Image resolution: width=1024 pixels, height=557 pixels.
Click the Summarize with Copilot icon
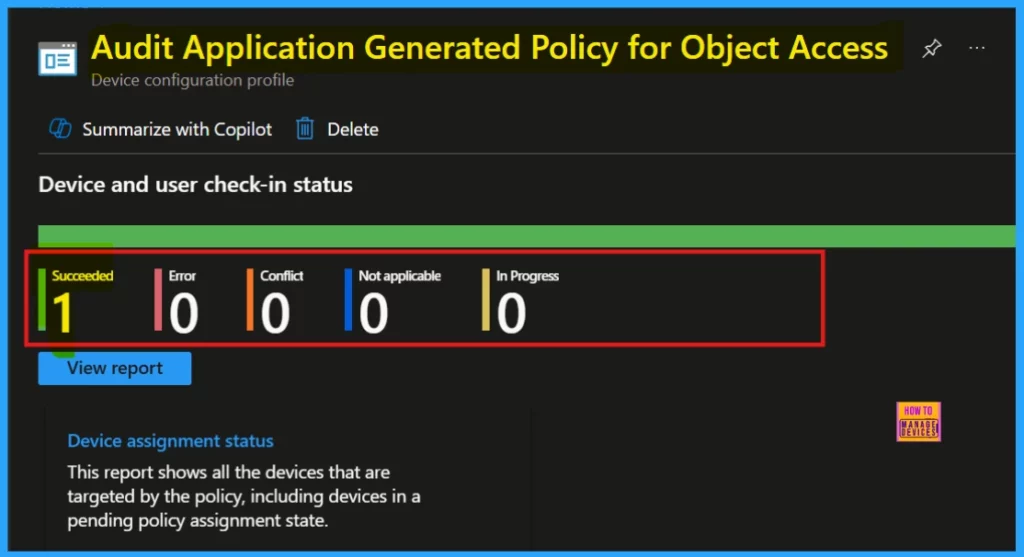(x=60, y=129)
